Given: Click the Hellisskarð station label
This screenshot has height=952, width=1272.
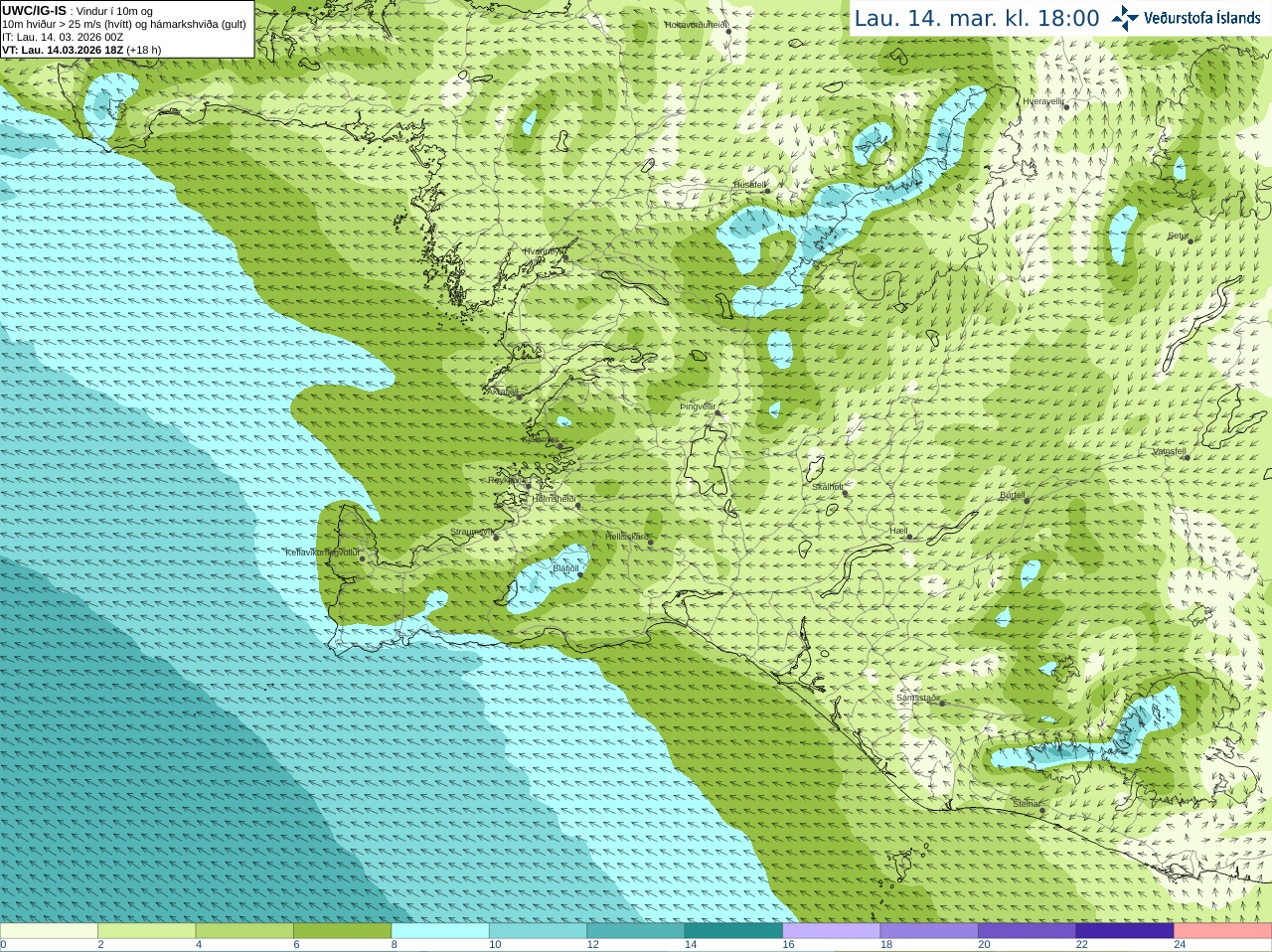Looking at the screenshot, I should pyautogui.click(x=627, y=537).
